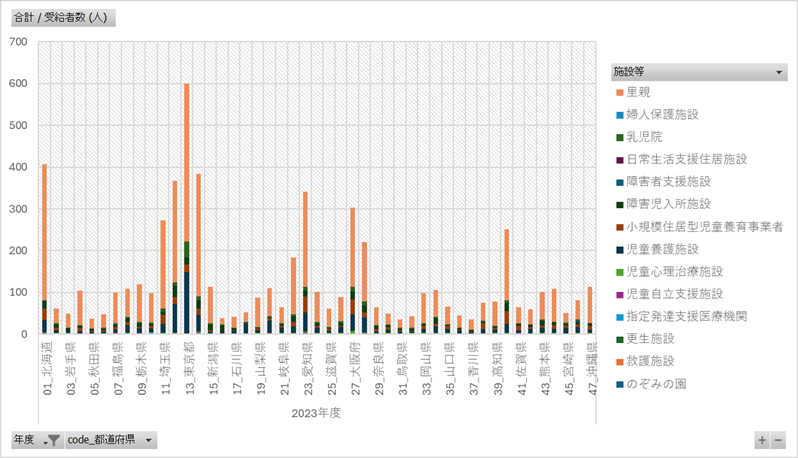Click the collapse entire field minus button
Screen dimensions: 798x458
[x=778, y=440]
